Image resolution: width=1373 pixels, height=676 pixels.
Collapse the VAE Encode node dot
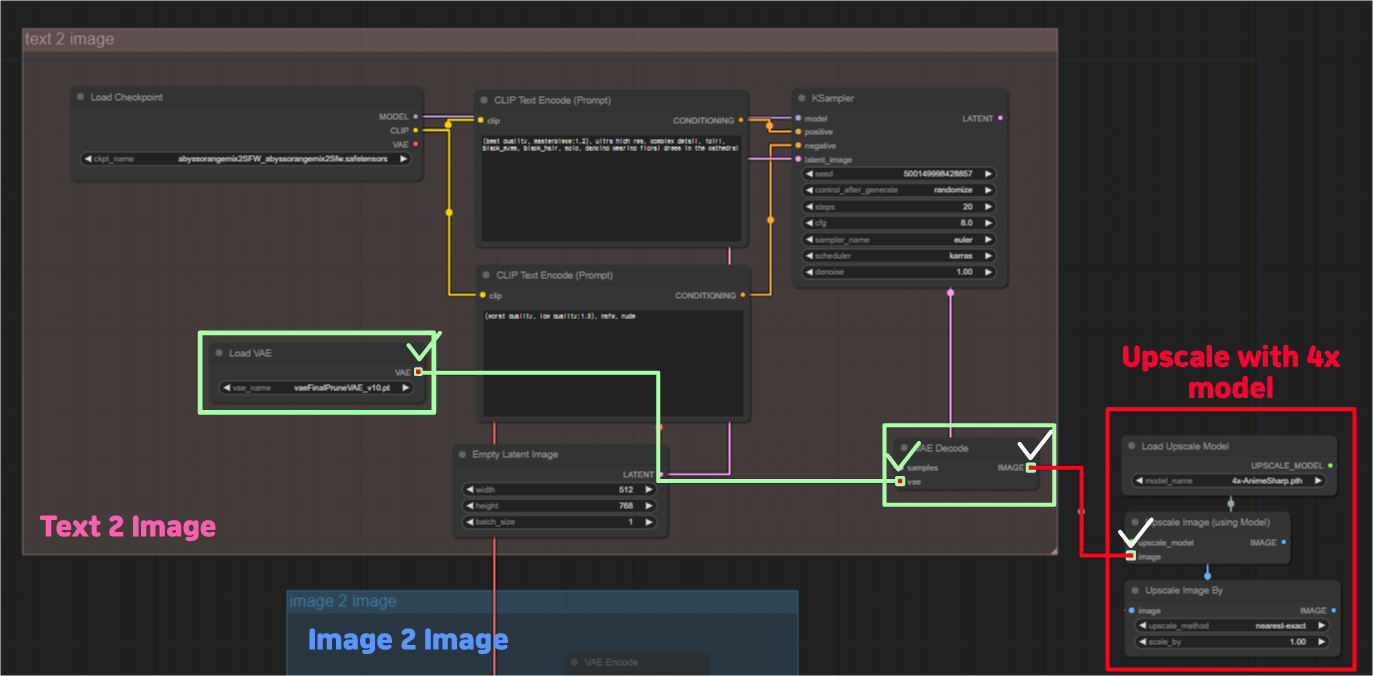pyautogui.click(x=574, y=662)
